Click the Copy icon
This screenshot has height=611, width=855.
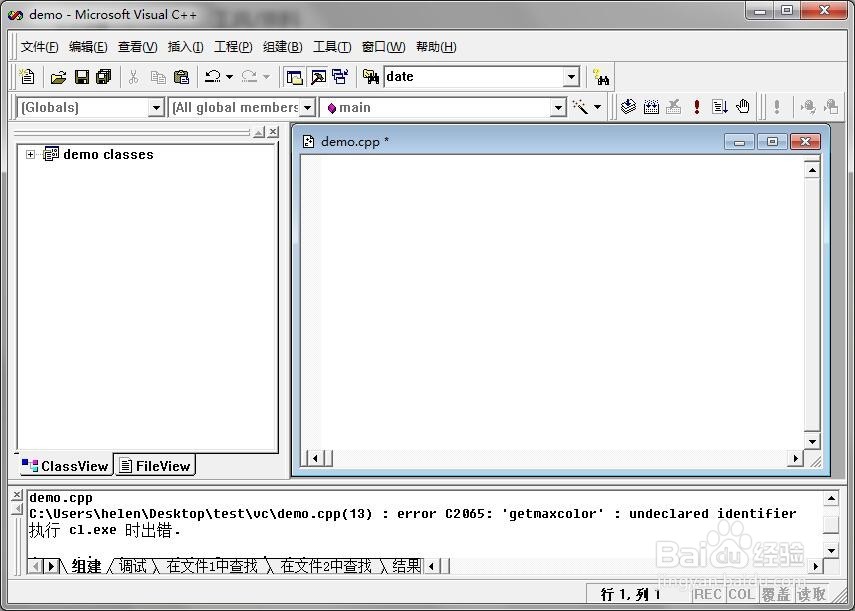(158, 77)
